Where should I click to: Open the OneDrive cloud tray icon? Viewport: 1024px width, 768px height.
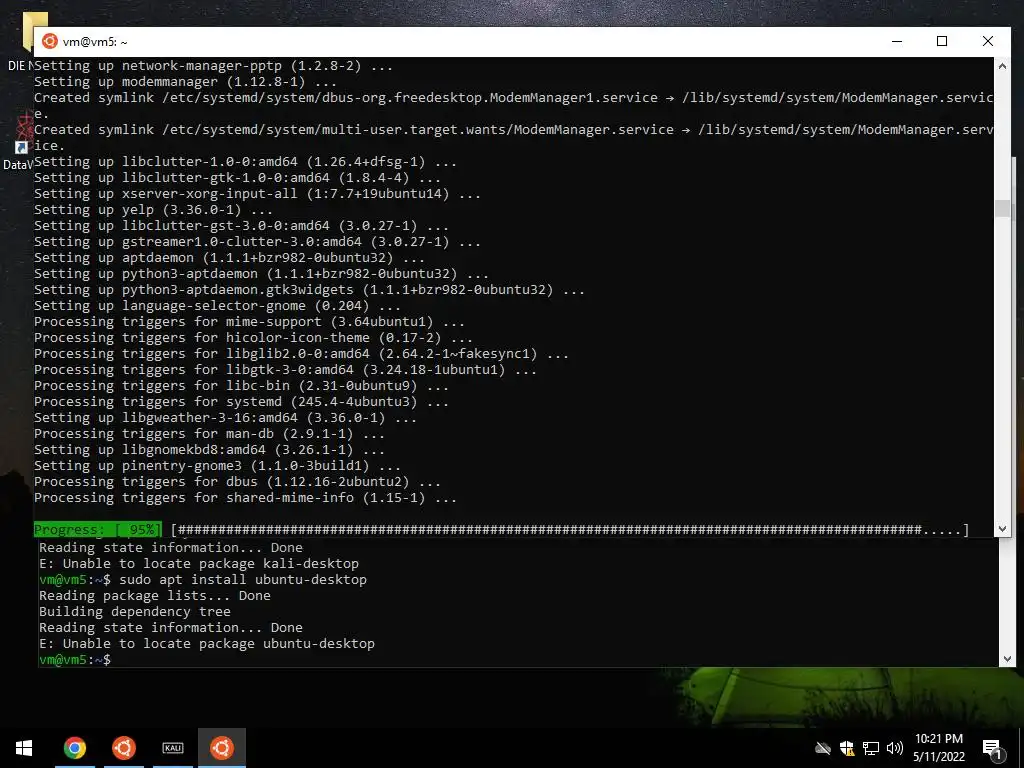click(823, 748)
